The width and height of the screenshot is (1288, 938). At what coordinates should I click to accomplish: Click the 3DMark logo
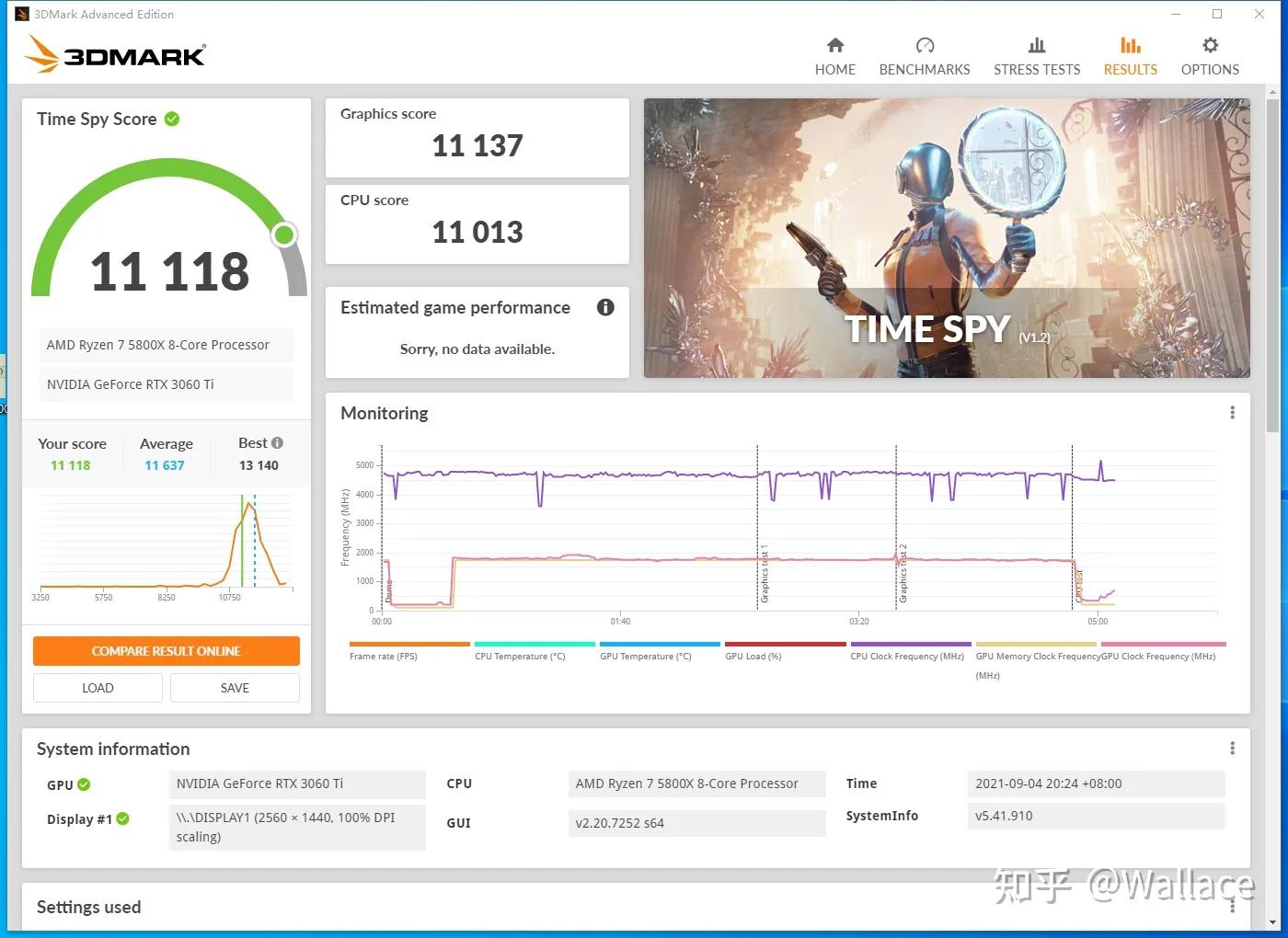(114, 53)
